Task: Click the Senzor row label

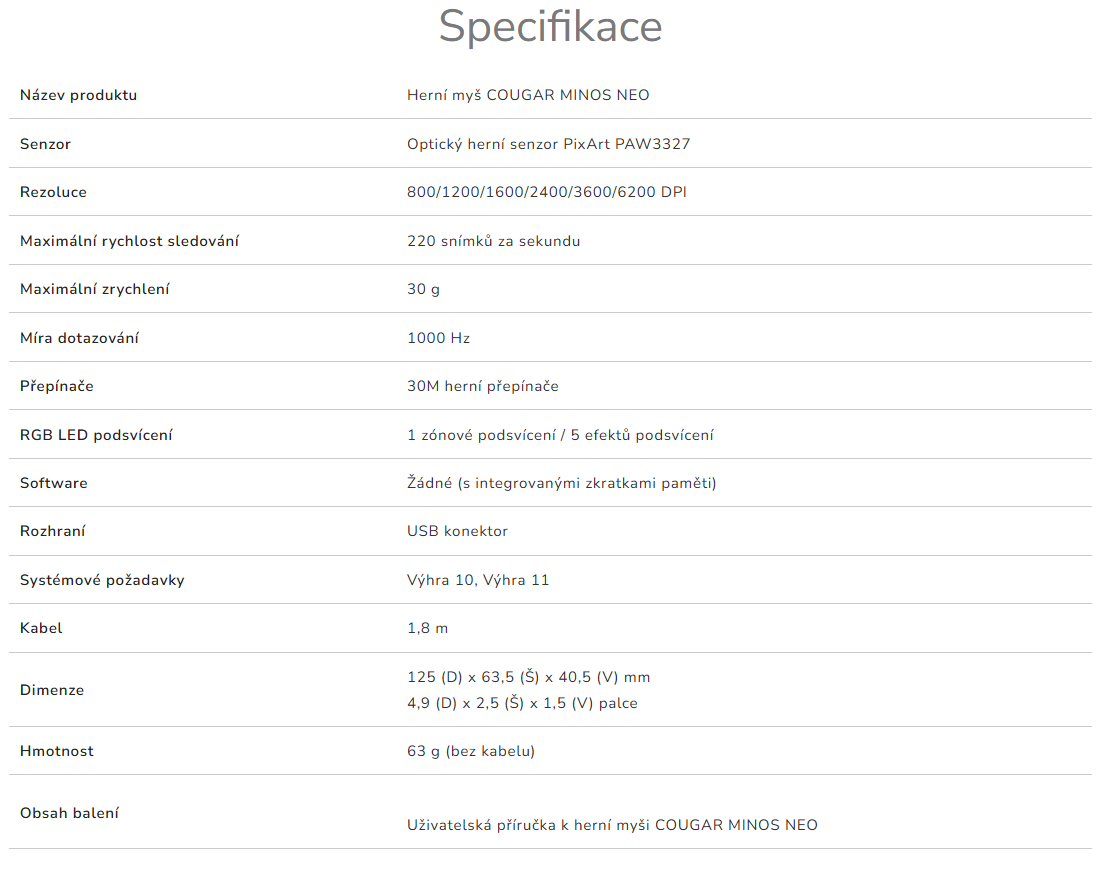Action: [45, 144]
